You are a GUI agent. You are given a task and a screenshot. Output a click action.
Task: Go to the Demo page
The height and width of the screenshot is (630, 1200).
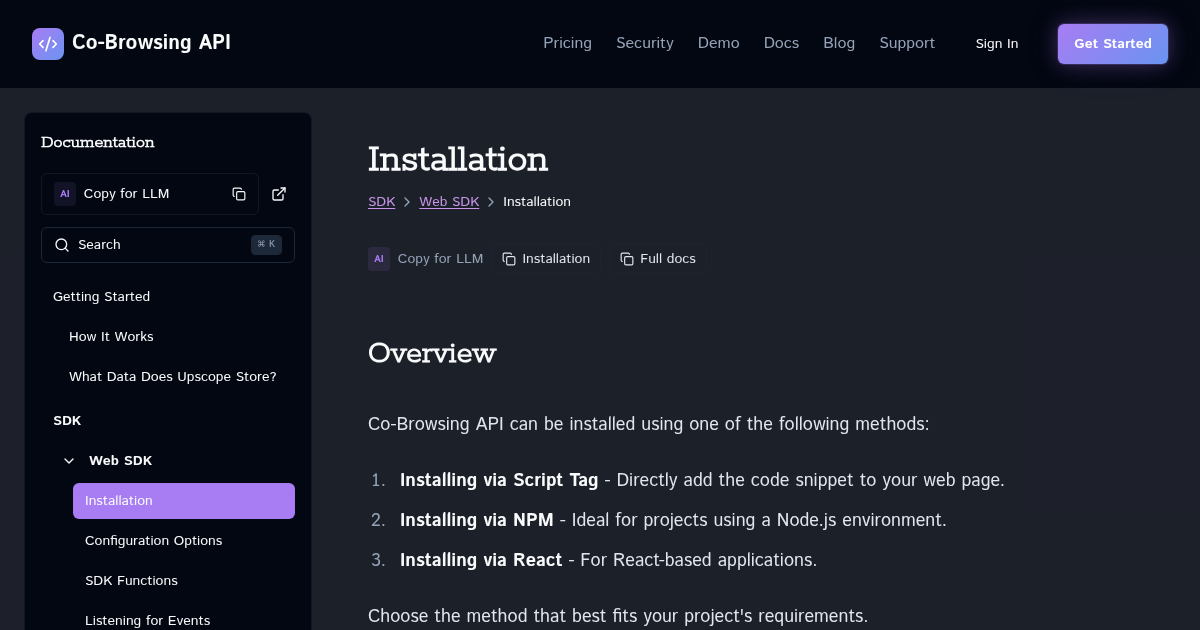719,43
